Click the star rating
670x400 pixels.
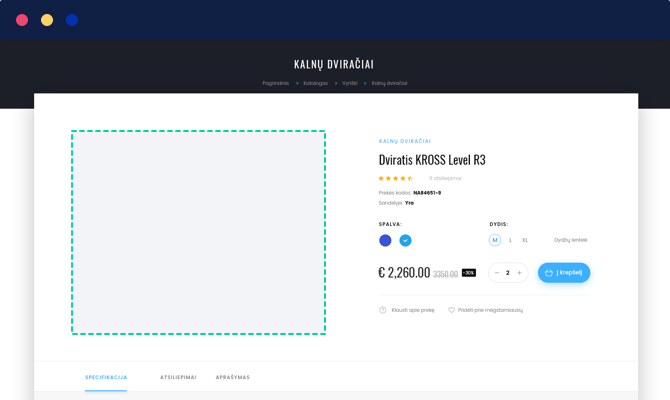click(x=396, y=178)
